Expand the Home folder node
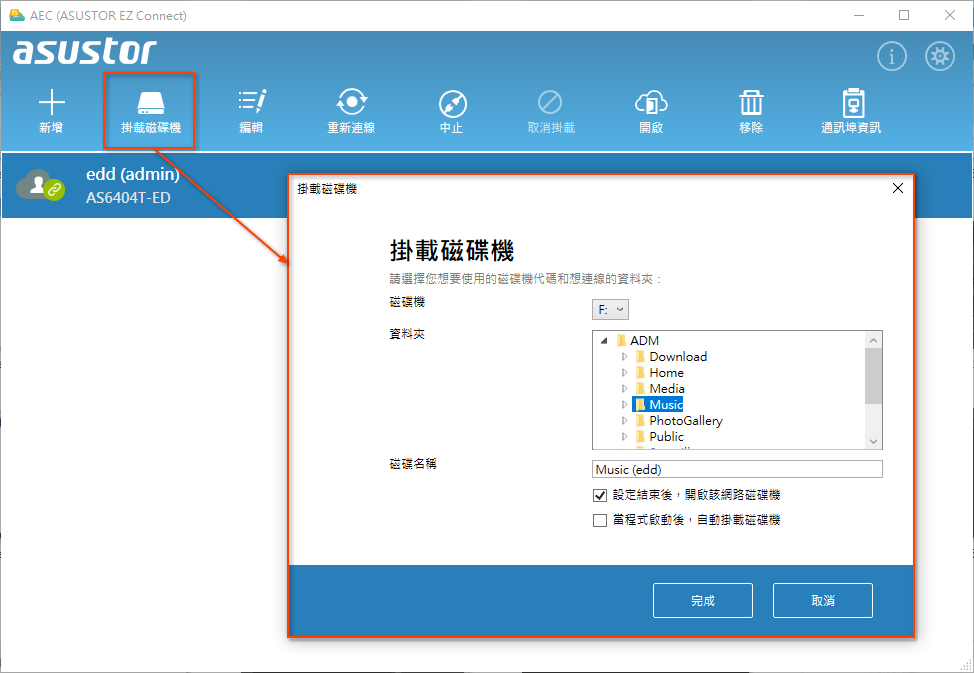The image size is (974, 673). click(x=624, y=373)
